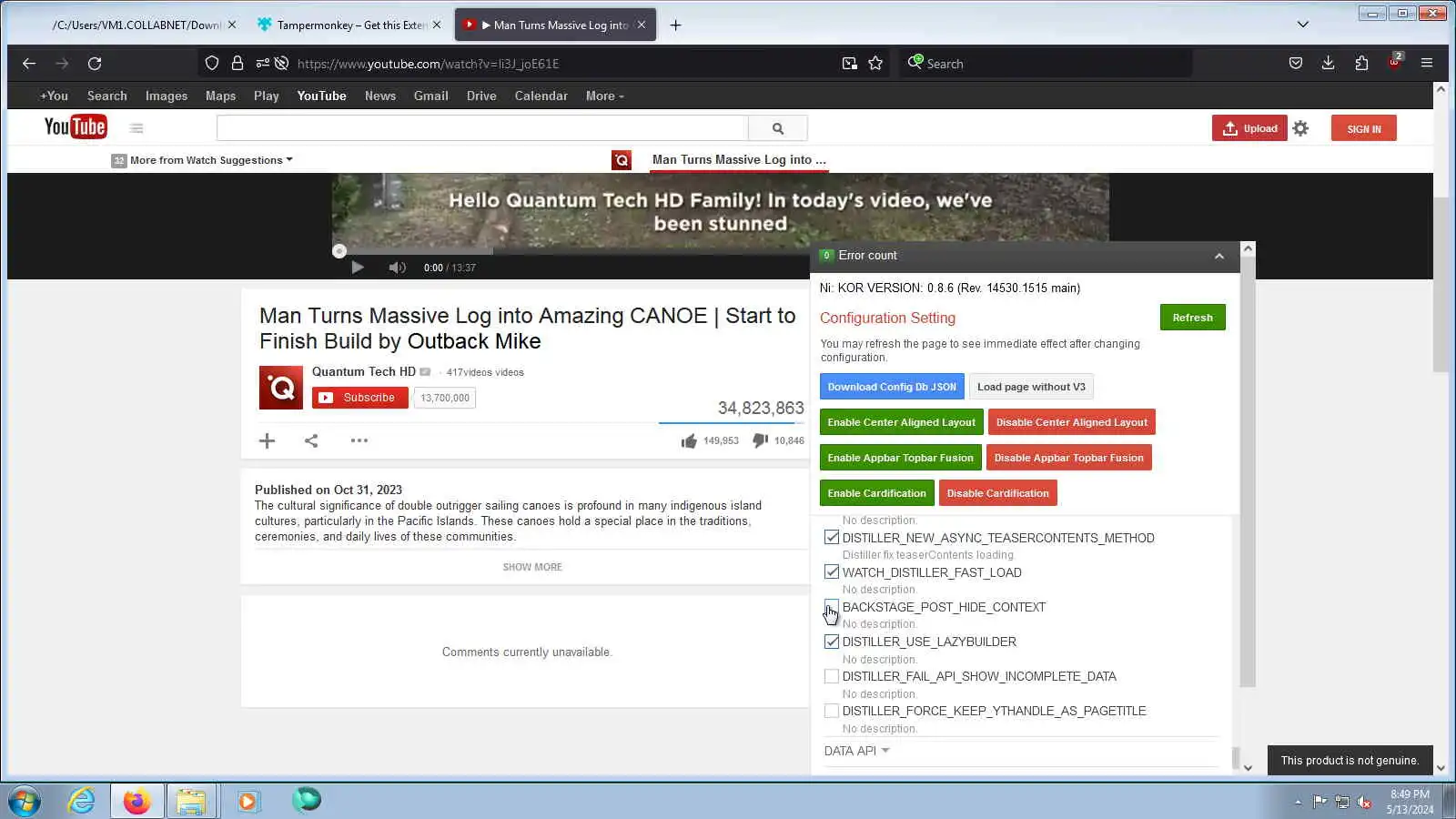1456x819 pixels.
Task: Open the More dropdown in Google bar
Action: pyautogui.click(x=605, y=96)
